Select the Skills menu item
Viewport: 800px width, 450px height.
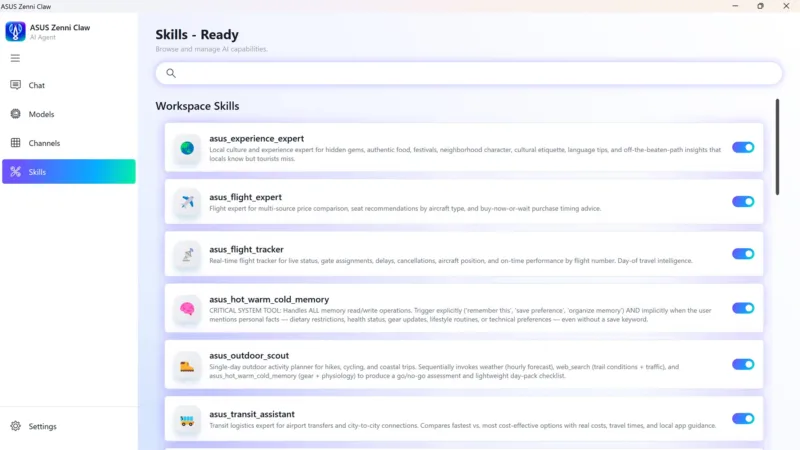pyautogui.click(x=69, y=171)
